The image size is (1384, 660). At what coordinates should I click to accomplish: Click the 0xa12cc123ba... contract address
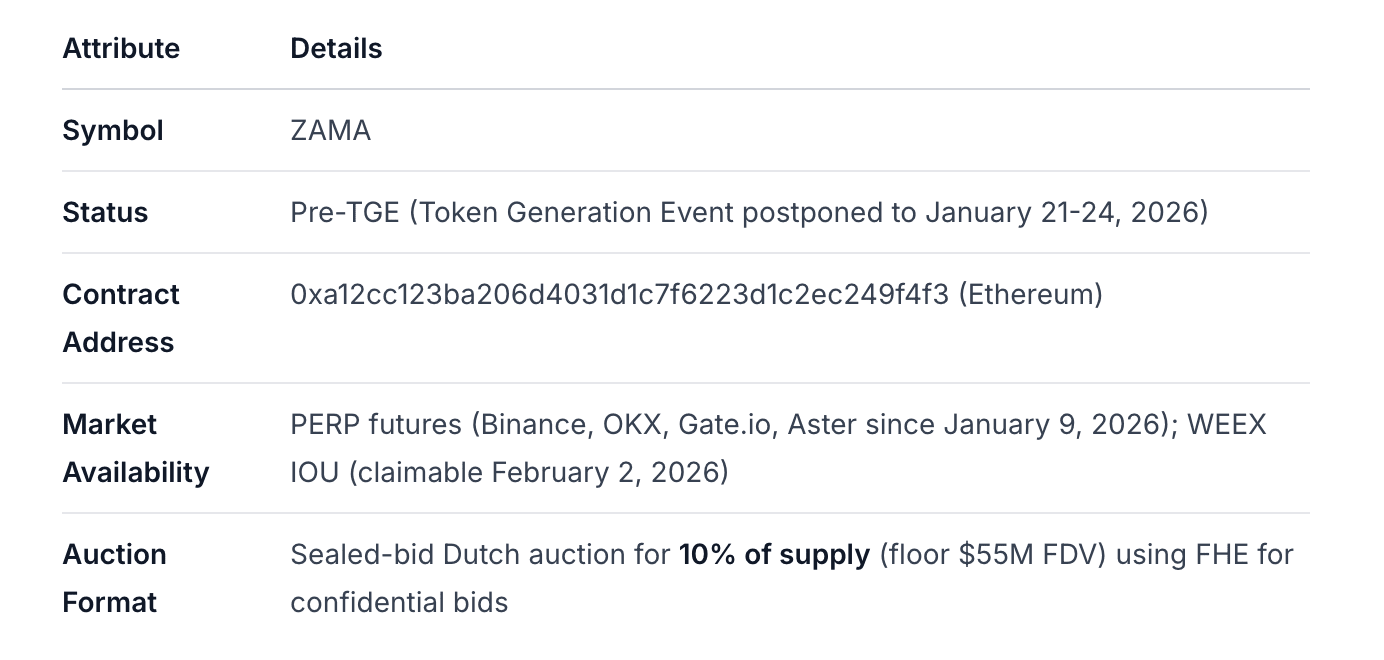point(619,294)
